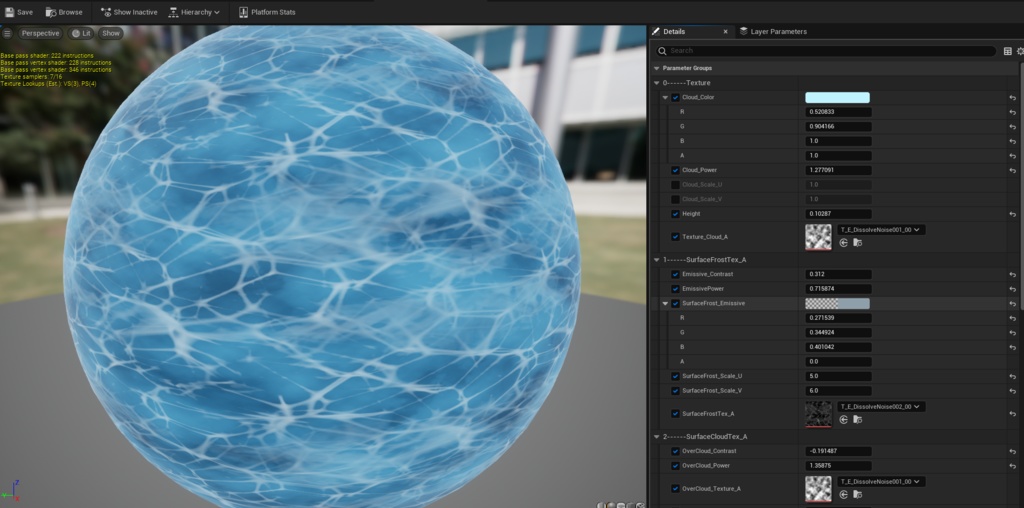This screenshot has width=1024, height=508.
Task: Reset OverCloud_Power to default
Action: click(x=1012, y=466)
